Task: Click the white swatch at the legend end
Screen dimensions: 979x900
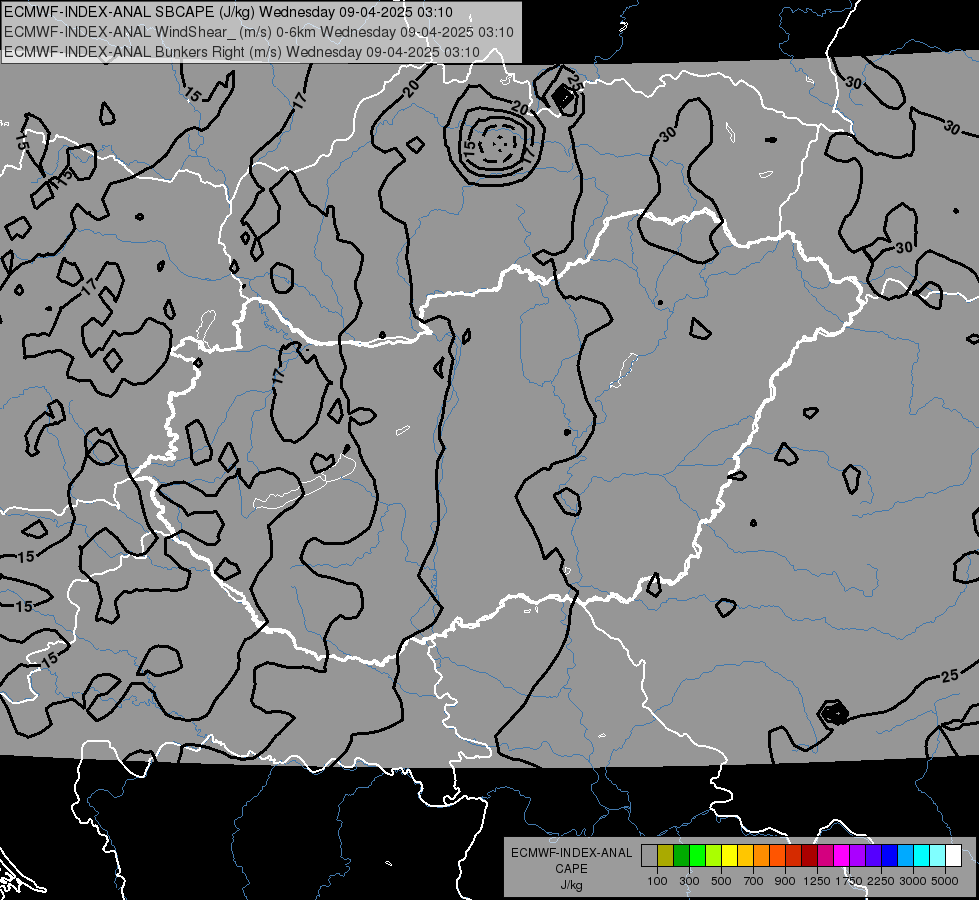Action: point(953,856)
